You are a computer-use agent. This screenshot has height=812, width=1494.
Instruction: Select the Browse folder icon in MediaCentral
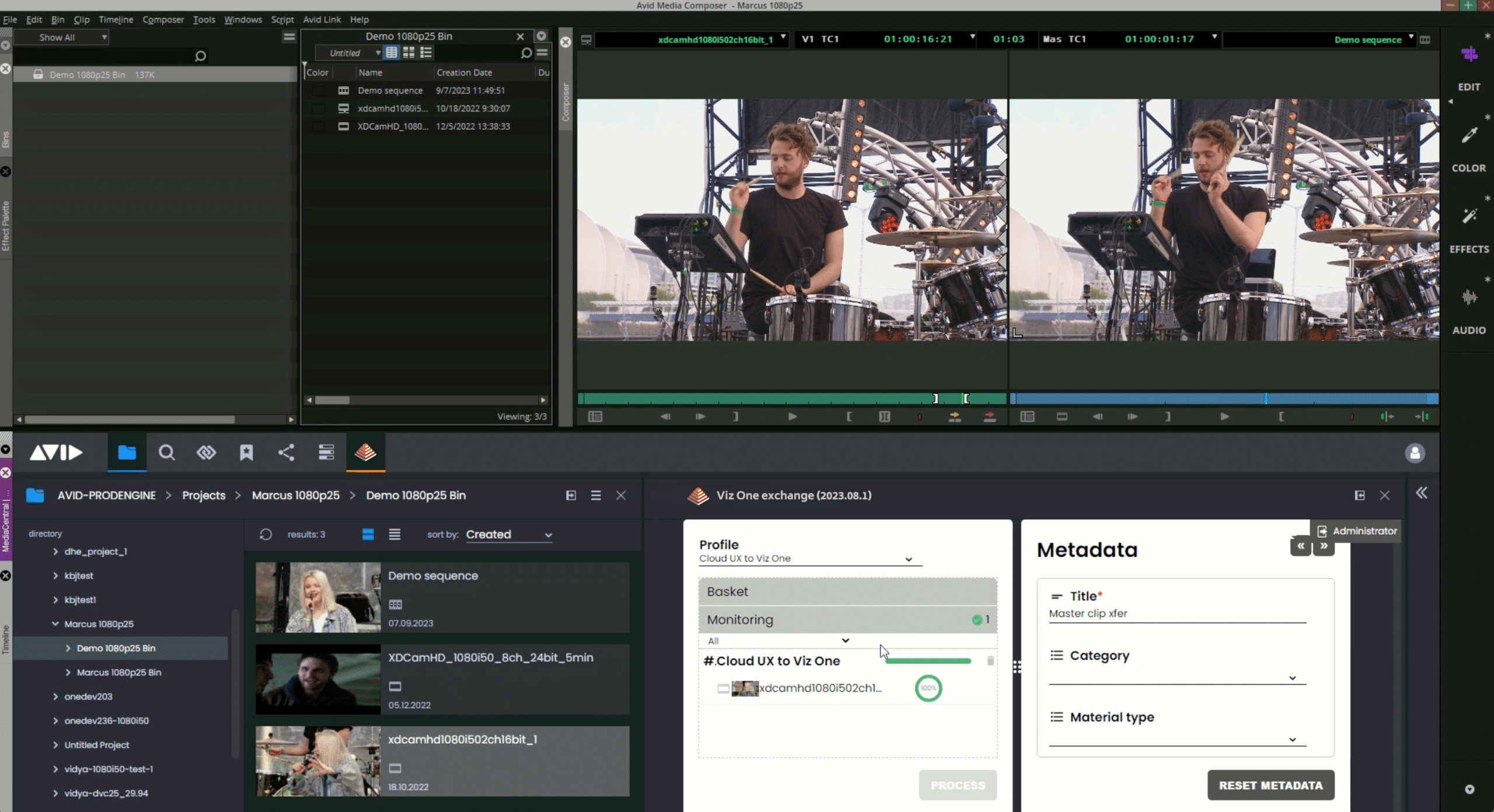[x=127, y=453]
